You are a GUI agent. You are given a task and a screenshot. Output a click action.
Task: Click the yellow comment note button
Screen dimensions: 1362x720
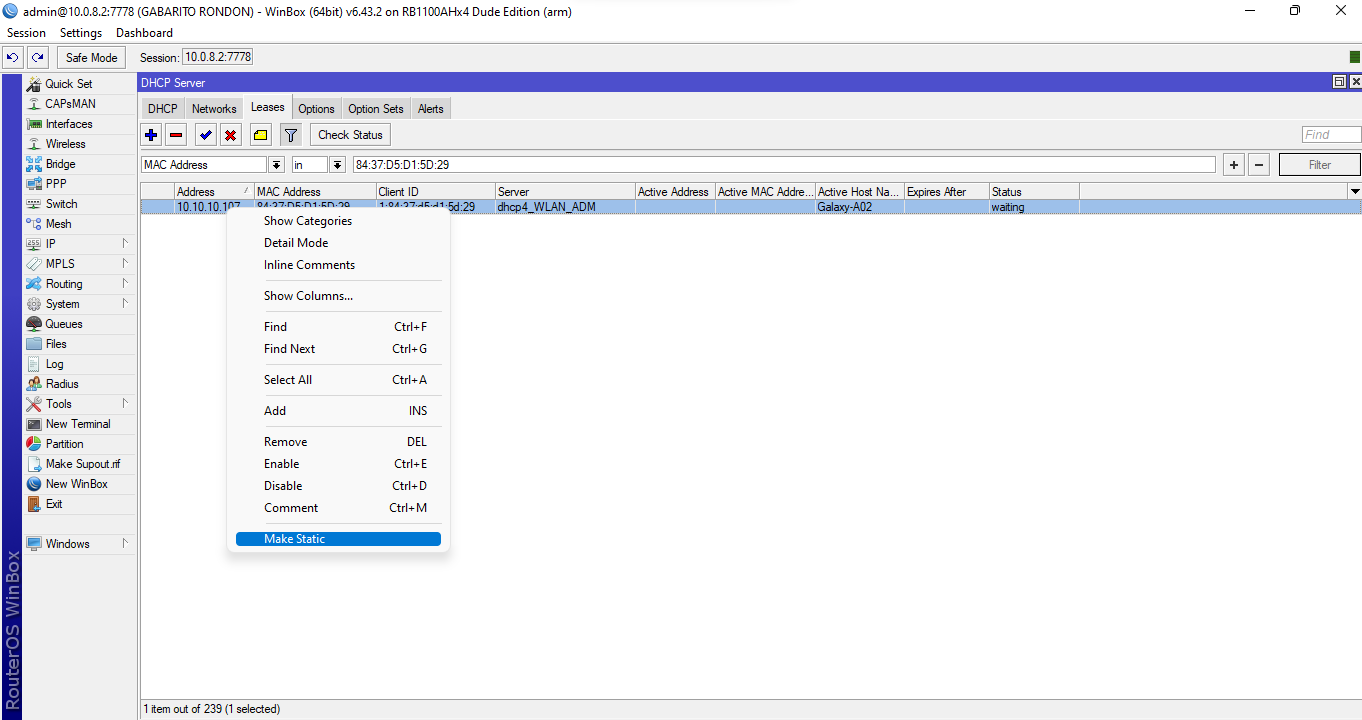(x=260, y=135)
